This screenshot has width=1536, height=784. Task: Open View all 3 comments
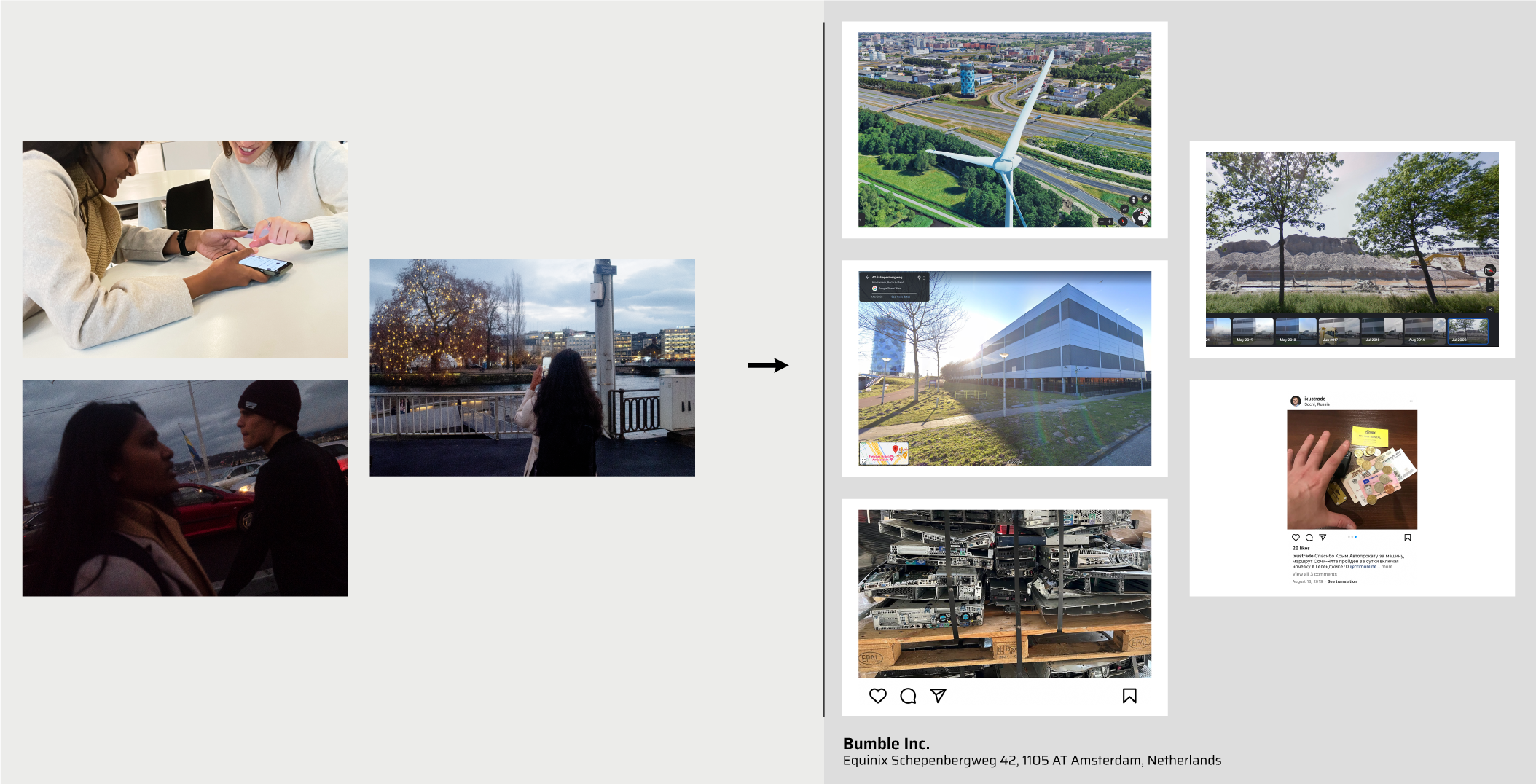pyautogui.click(x=1314, y=574)
